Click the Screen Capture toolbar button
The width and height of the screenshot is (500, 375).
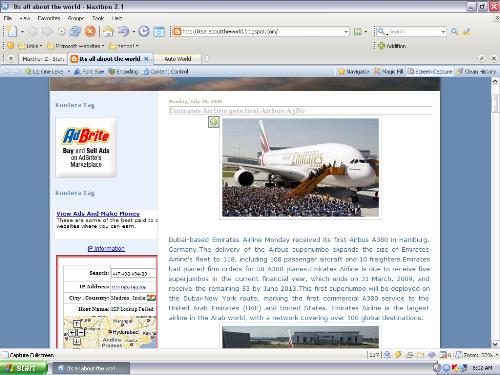[430, 71]
